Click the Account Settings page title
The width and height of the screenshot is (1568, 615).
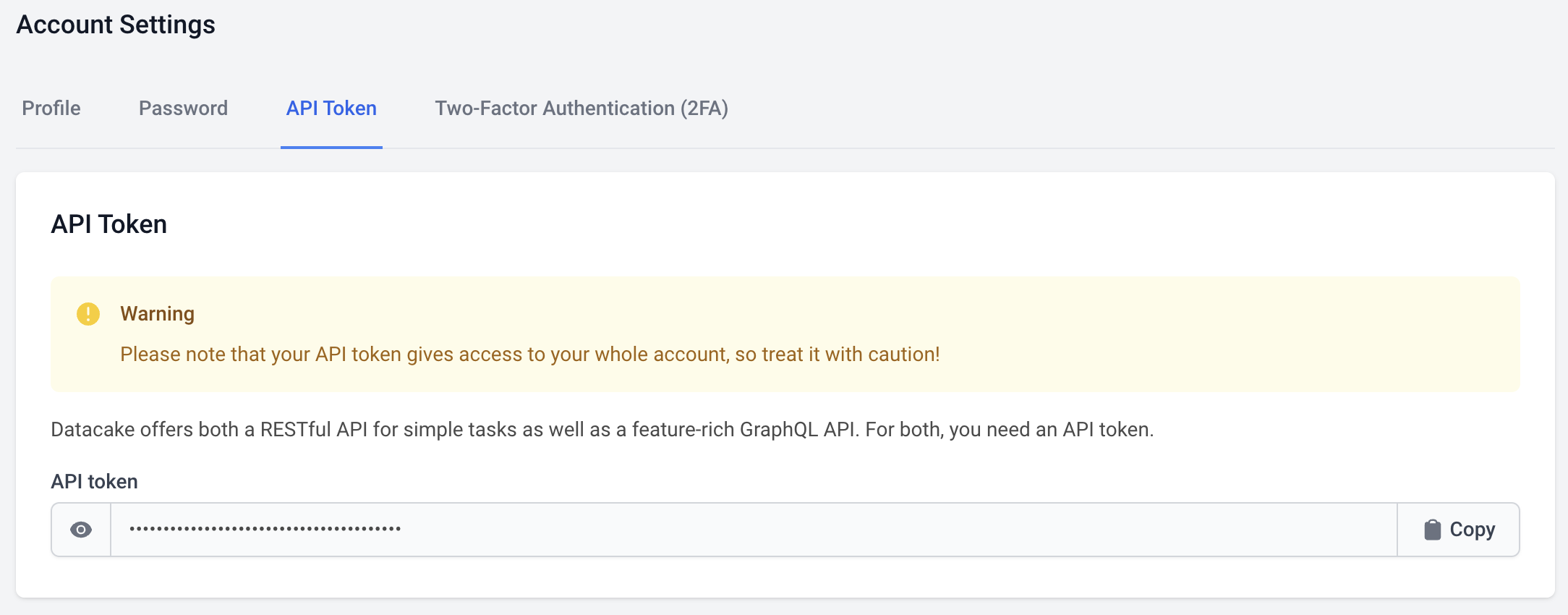[116, 25]
